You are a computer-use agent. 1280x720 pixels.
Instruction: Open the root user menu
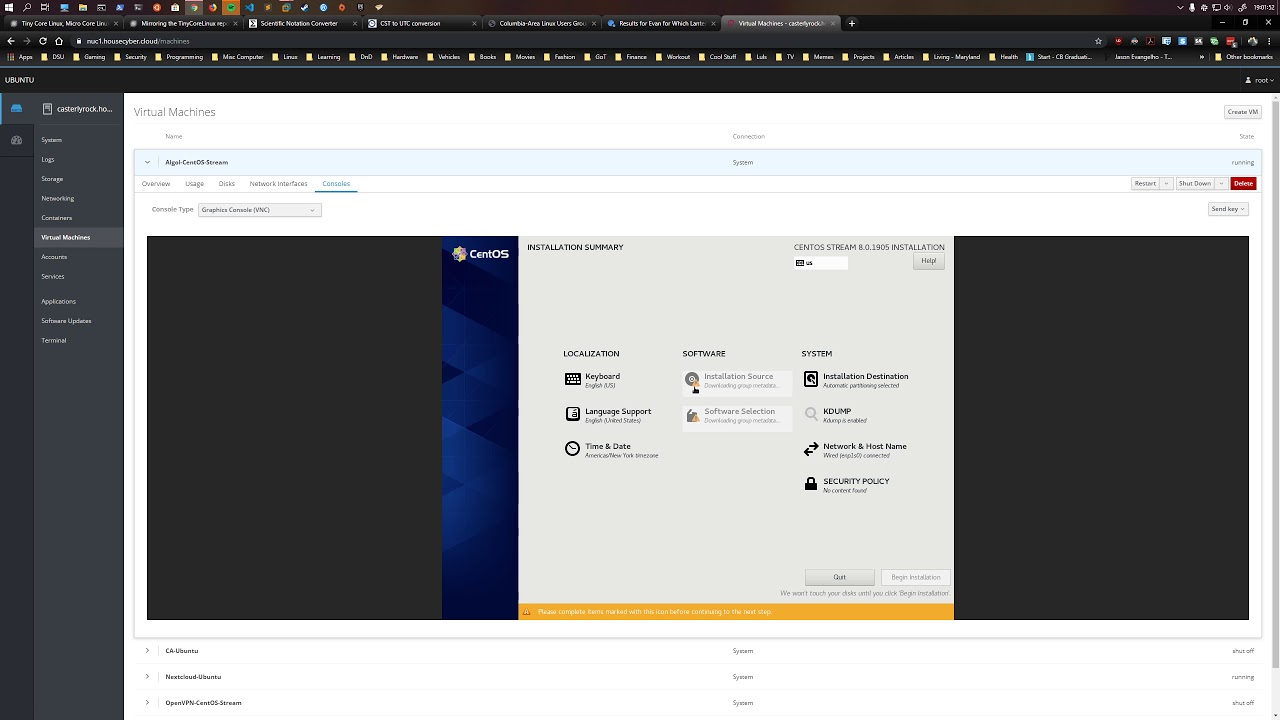coord(1262,80)
